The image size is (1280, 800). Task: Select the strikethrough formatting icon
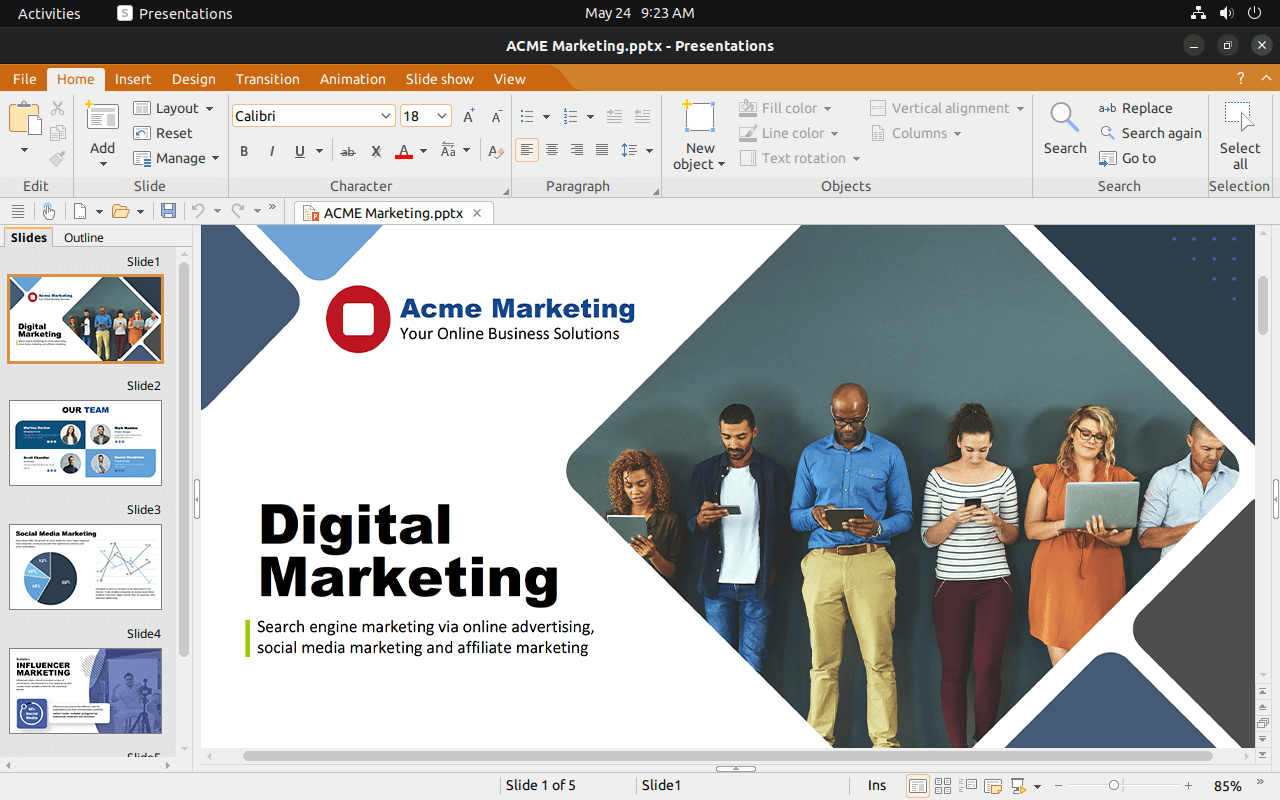point(348,150)
